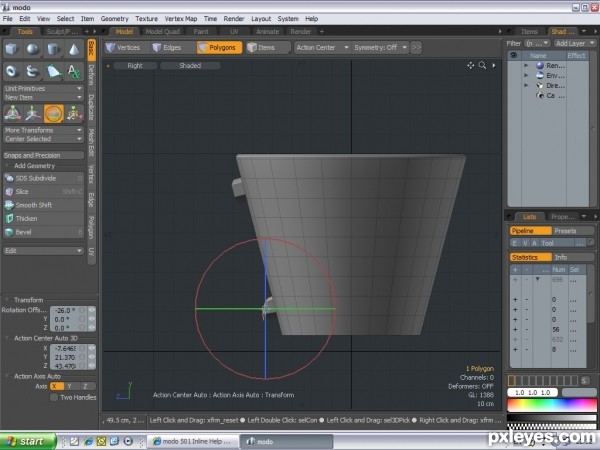Click the viewport pan icon
This screenshot has height=450, width=600.
click(x=471, y=65)
